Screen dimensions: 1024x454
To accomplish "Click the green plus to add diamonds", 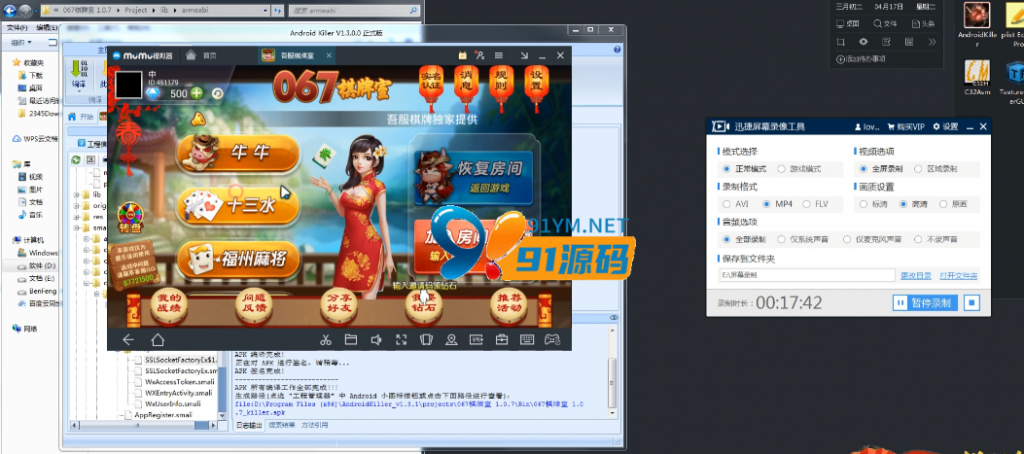I will point(196,93).
